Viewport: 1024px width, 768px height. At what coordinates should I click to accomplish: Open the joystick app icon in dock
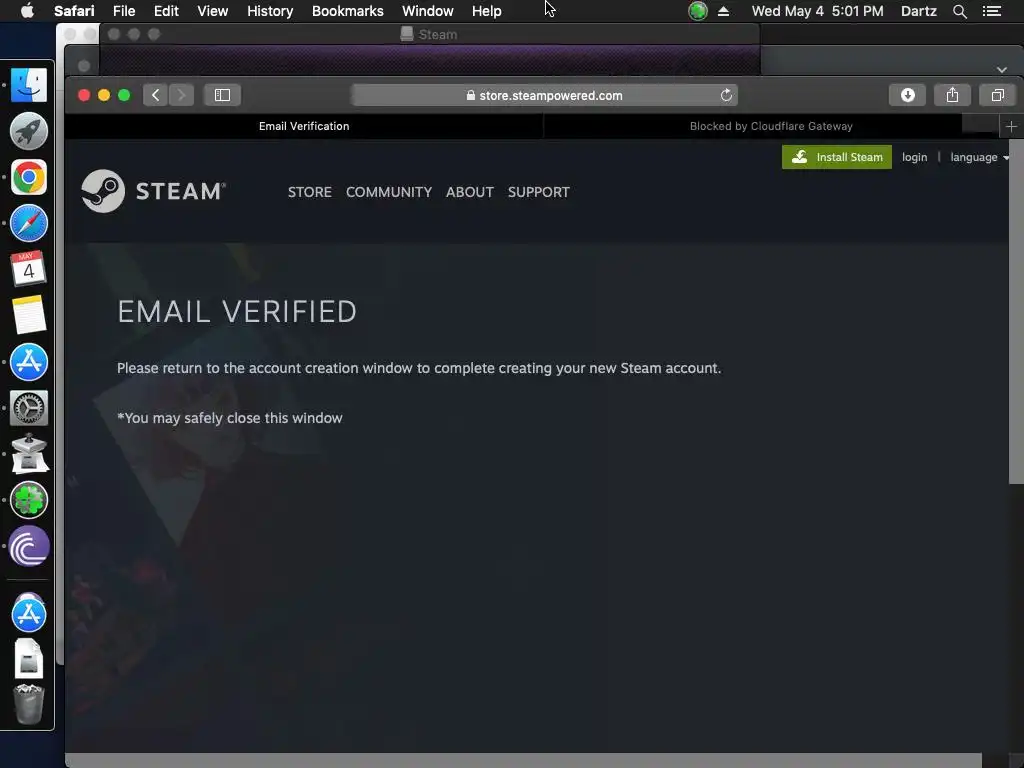point(29,453)
